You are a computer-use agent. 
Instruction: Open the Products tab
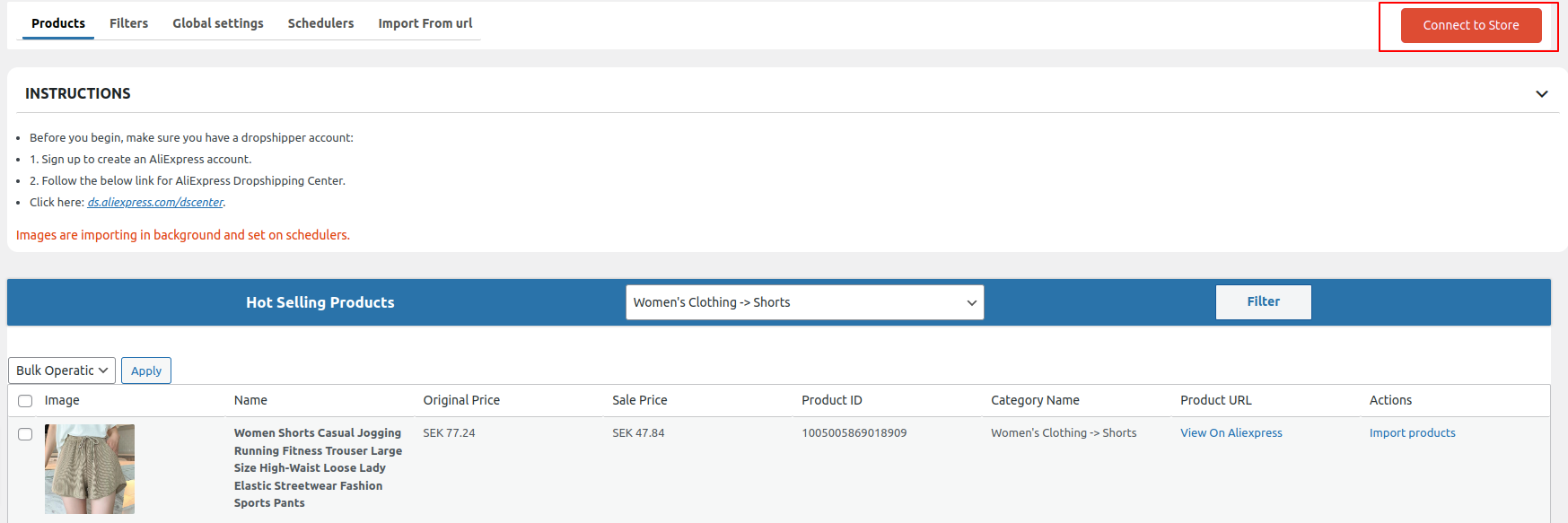58,23
